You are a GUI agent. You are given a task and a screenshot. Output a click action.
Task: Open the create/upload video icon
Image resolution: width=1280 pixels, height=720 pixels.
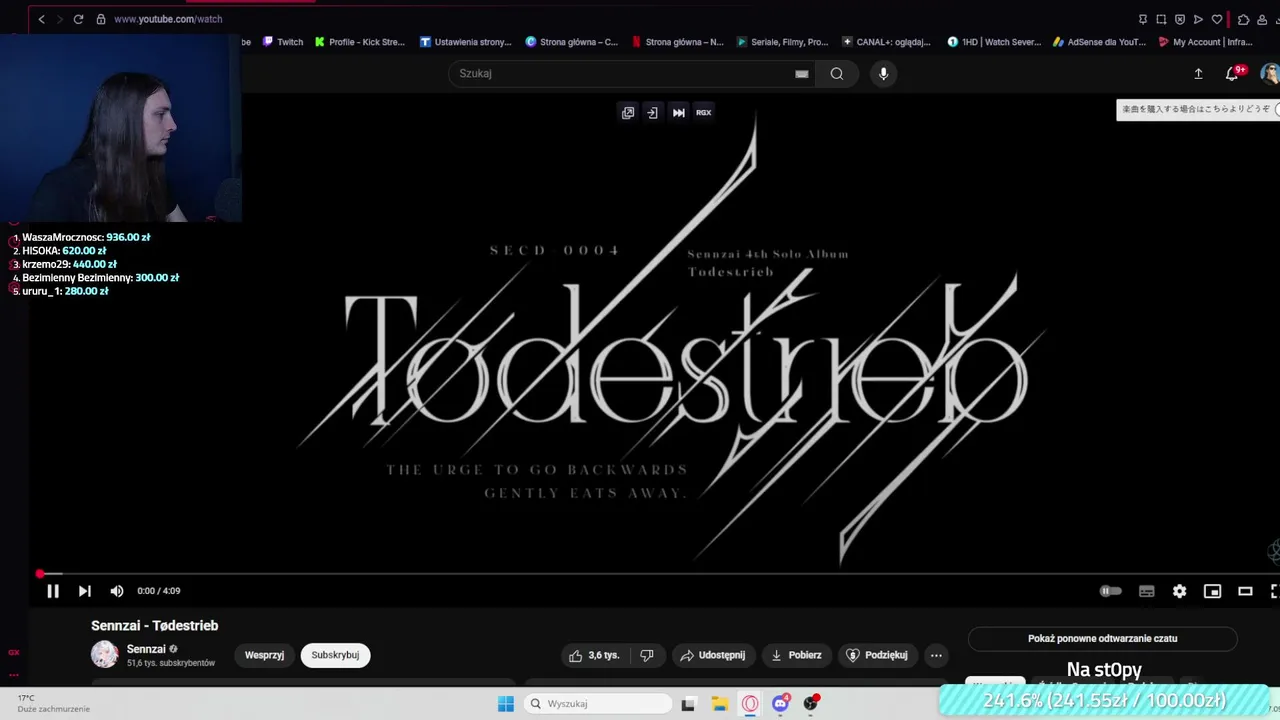pyautogui.click(x=1198, y=73)
